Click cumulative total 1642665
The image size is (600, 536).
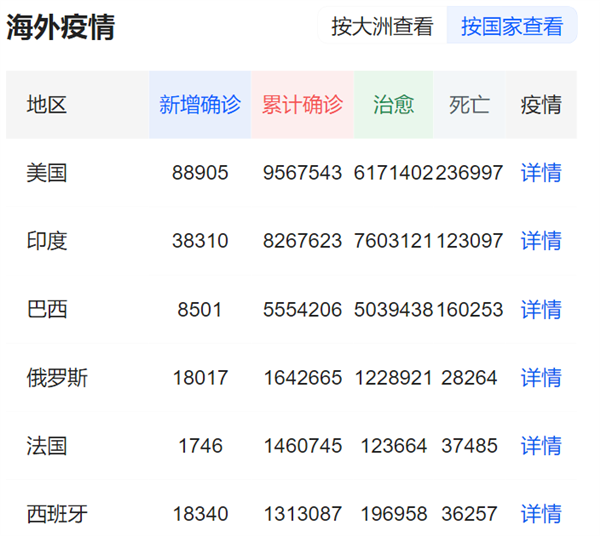[x=303, y=378]
